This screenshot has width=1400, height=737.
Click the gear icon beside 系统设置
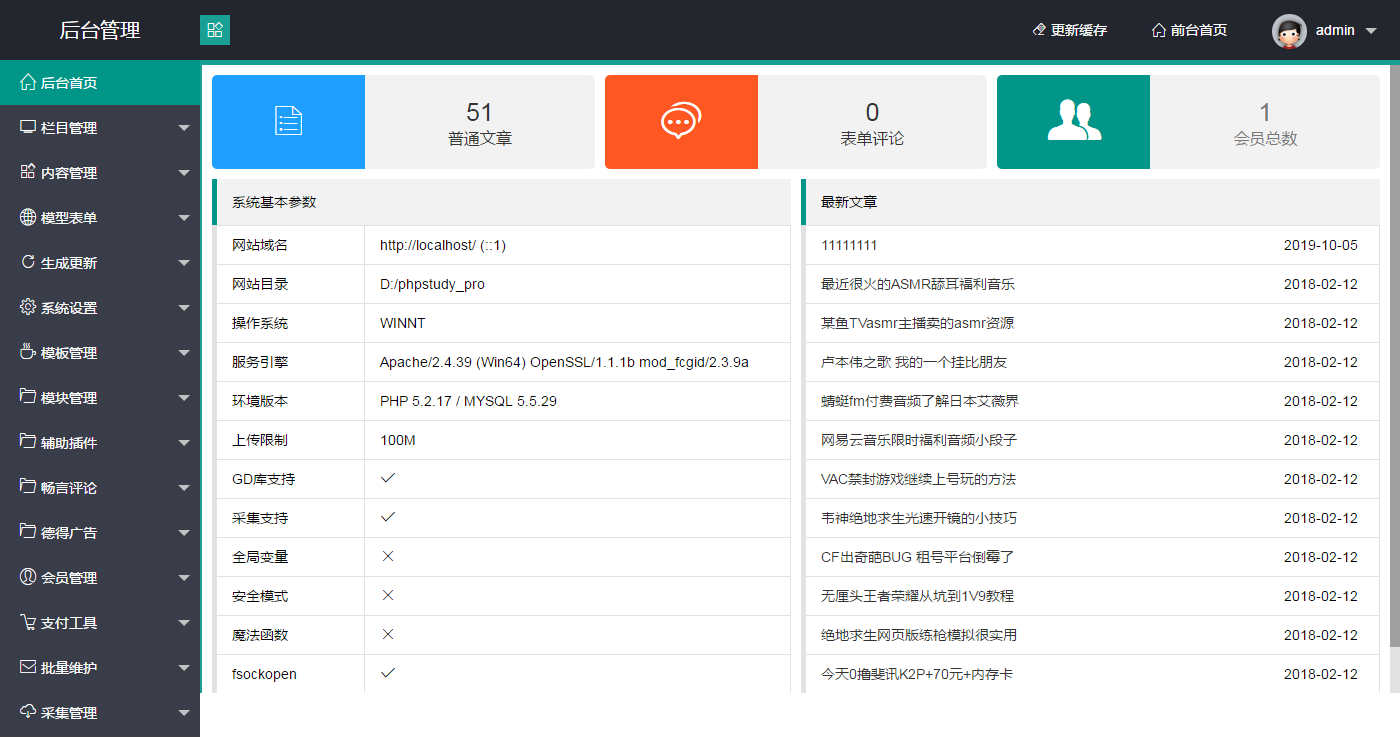point(28,307)
